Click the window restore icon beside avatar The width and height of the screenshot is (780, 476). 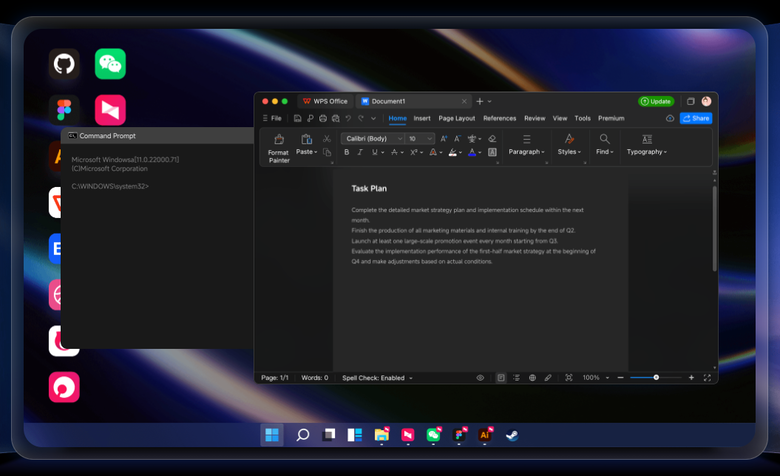click(x=690, y=101)
